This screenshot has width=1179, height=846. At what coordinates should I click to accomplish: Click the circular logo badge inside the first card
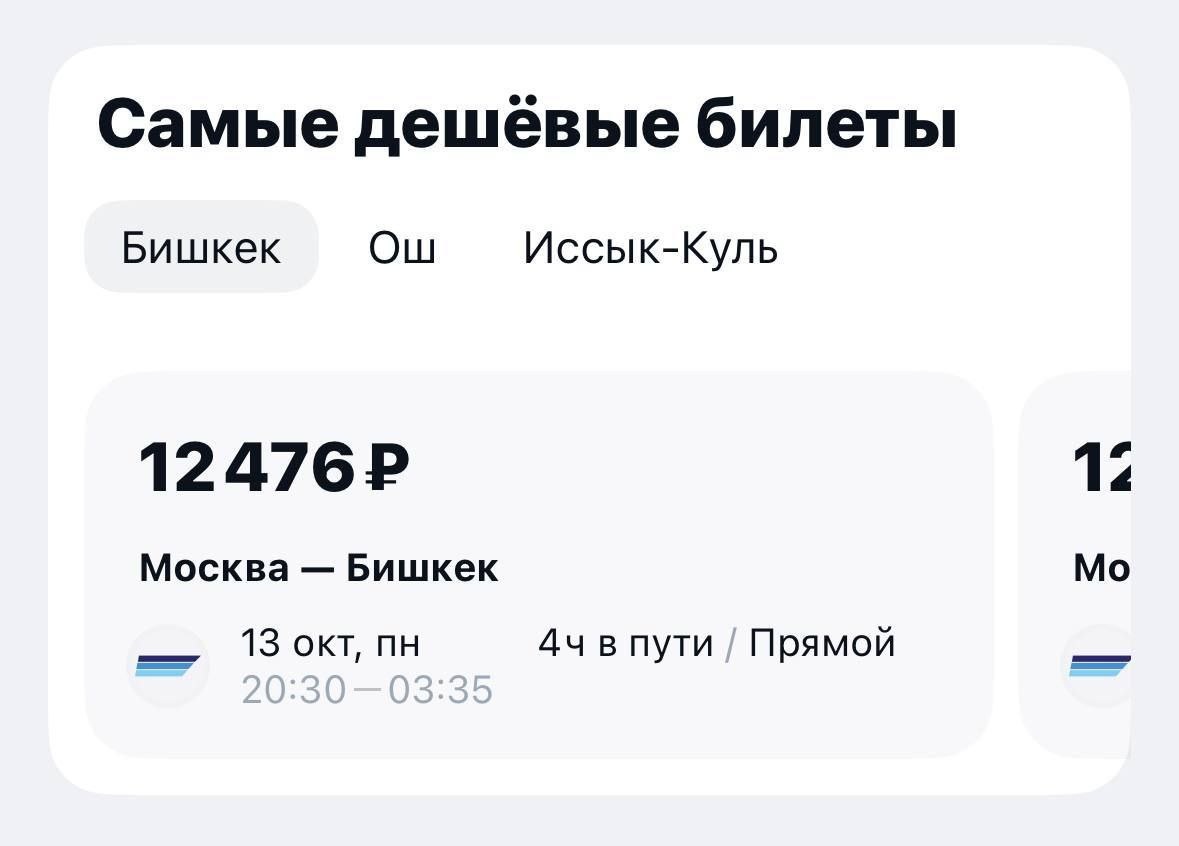[170, 665]
